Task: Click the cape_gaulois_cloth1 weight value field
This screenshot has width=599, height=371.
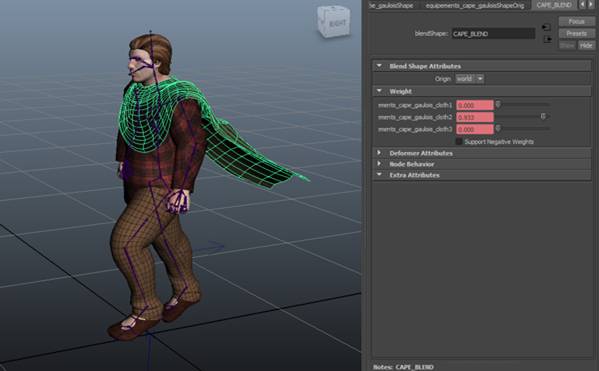Action: [x=475, y=105]
